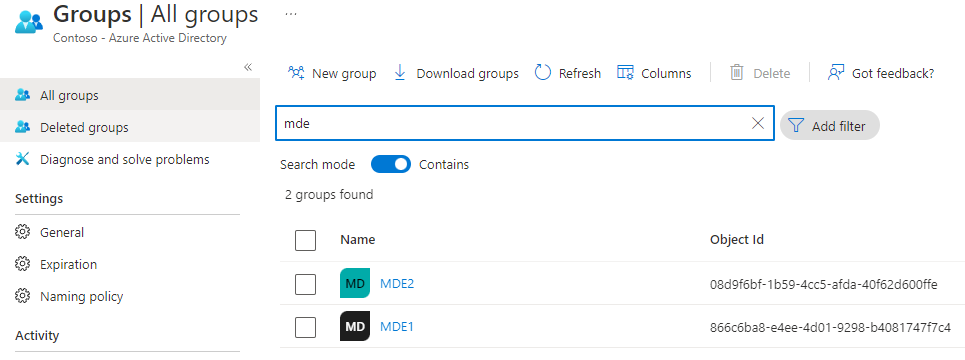The height and width of the screenshot is (360, 965).
Task: Click the Got feedback person icon
Action: click(x=836, y=73)
